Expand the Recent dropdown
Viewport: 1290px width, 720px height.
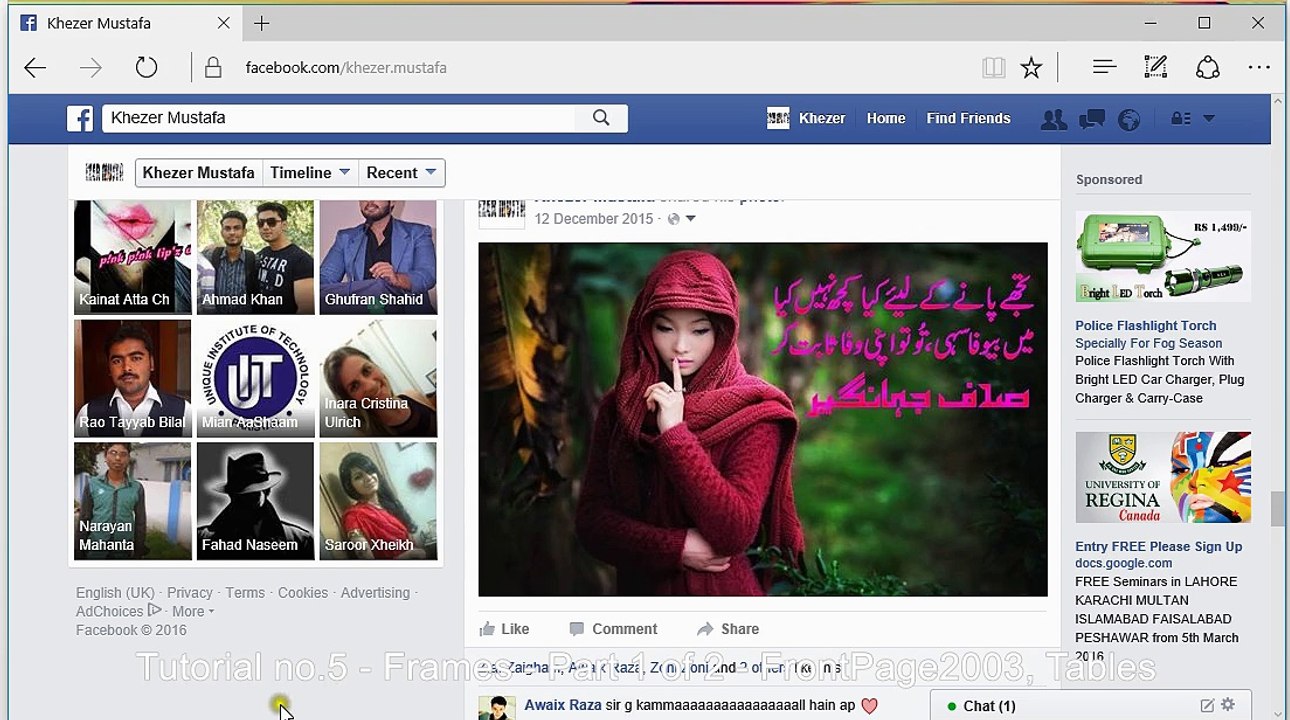401,172
